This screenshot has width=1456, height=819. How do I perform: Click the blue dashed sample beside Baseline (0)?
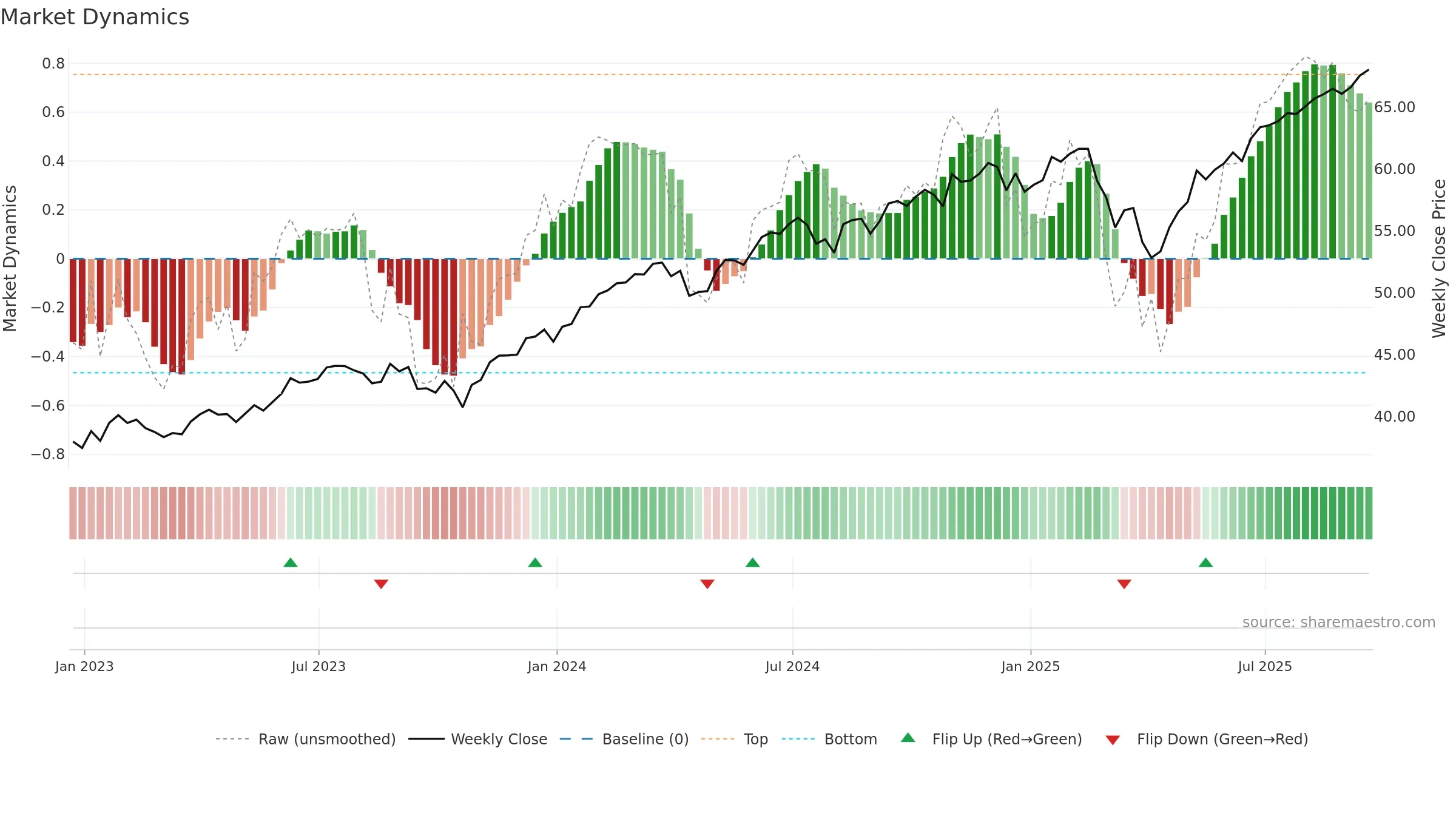pos(576,739)
